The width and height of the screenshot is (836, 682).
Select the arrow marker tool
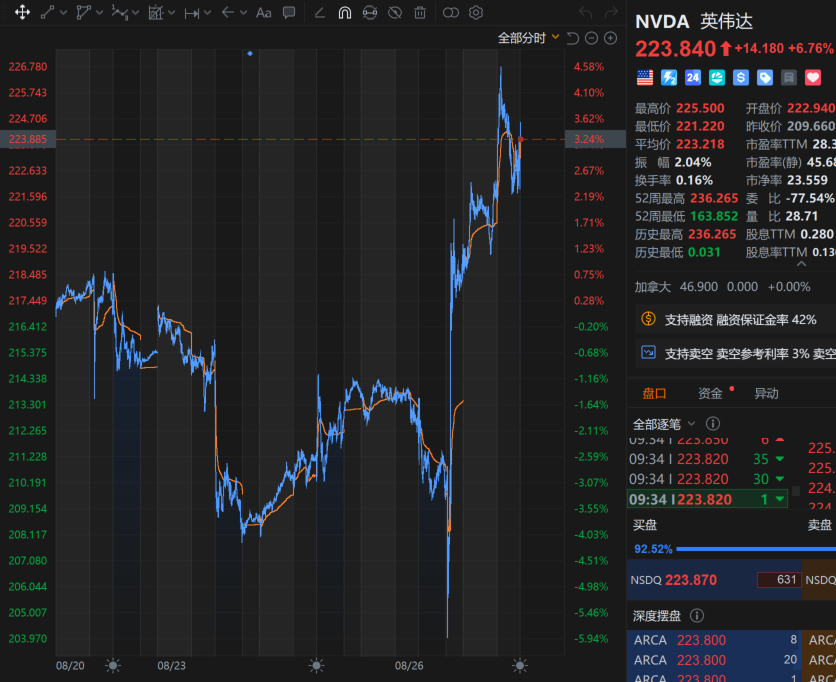[228, 12]
